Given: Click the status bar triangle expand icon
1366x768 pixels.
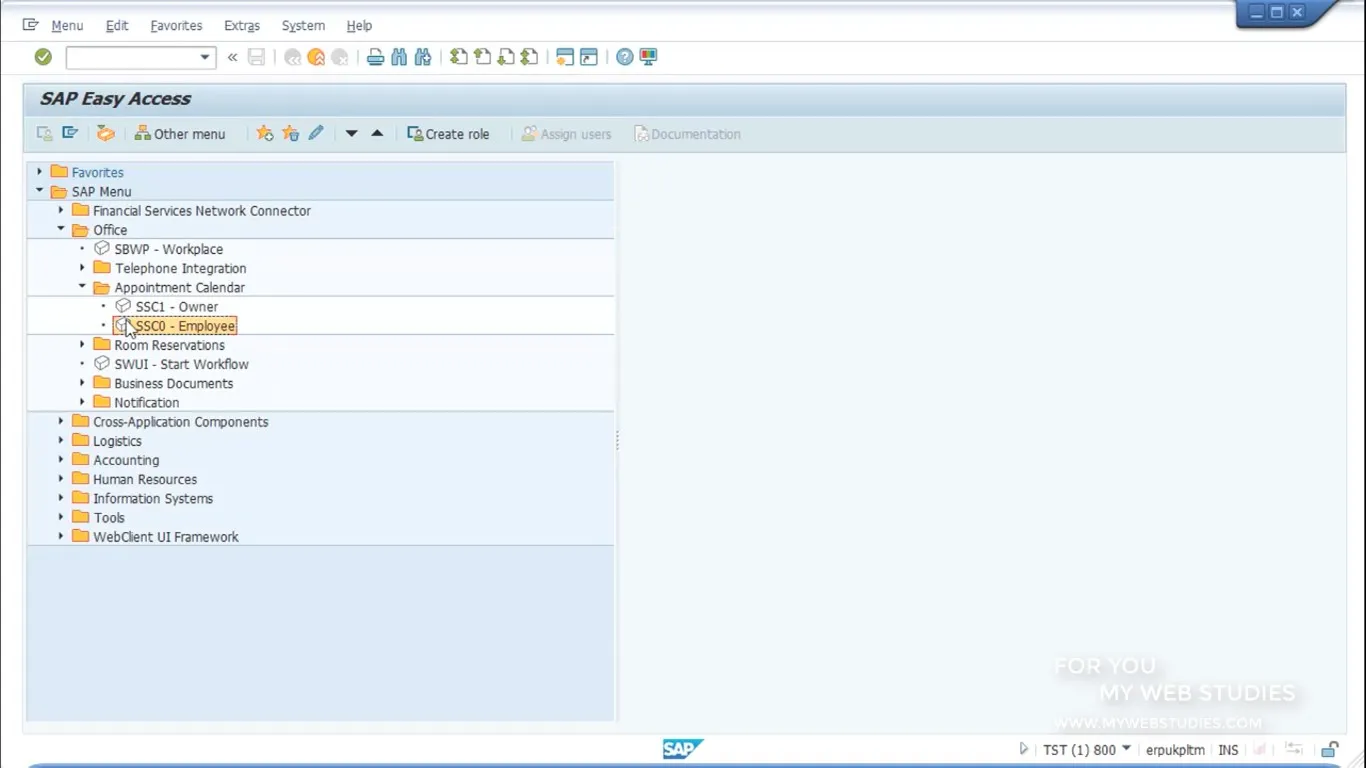Looking at the screenshot, I should (x=1023, y=749).
